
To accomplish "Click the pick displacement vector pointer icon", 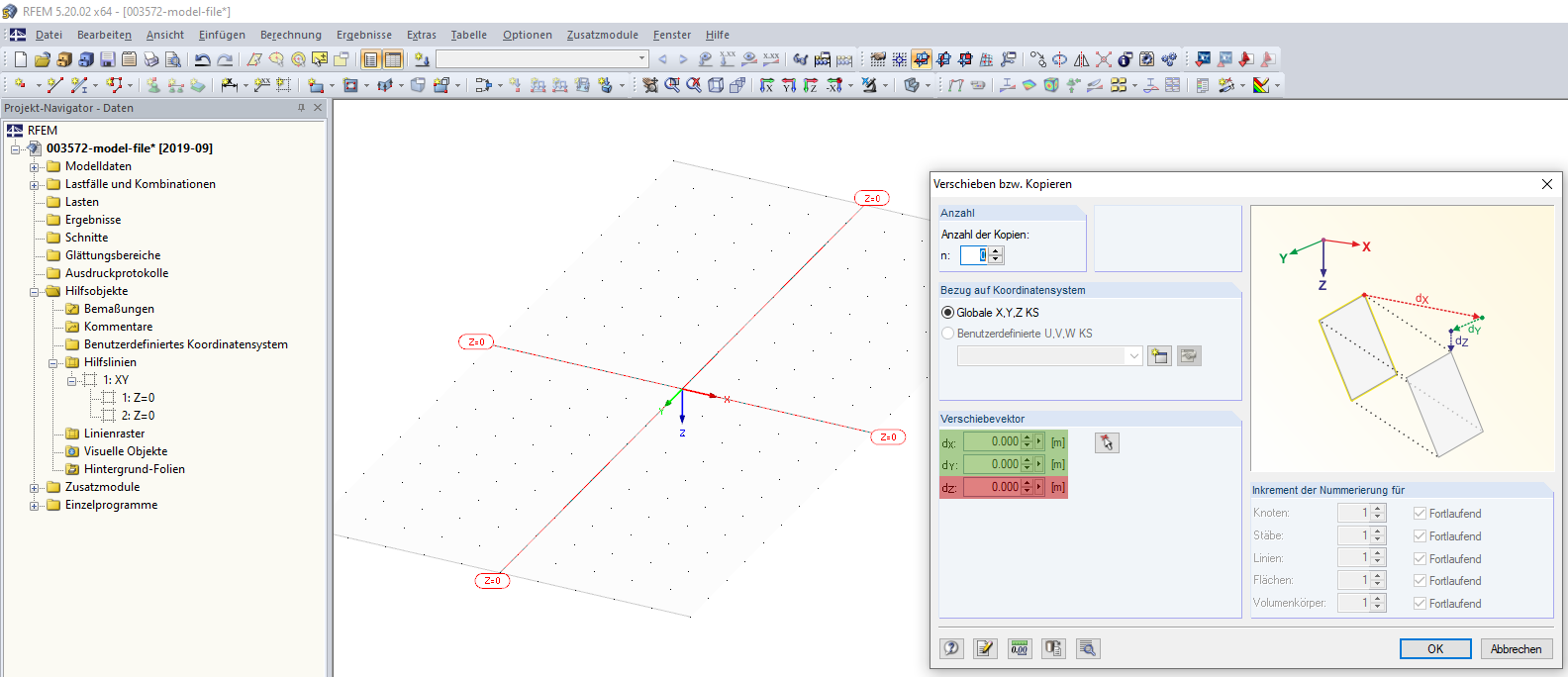I will click(1107, 442).
